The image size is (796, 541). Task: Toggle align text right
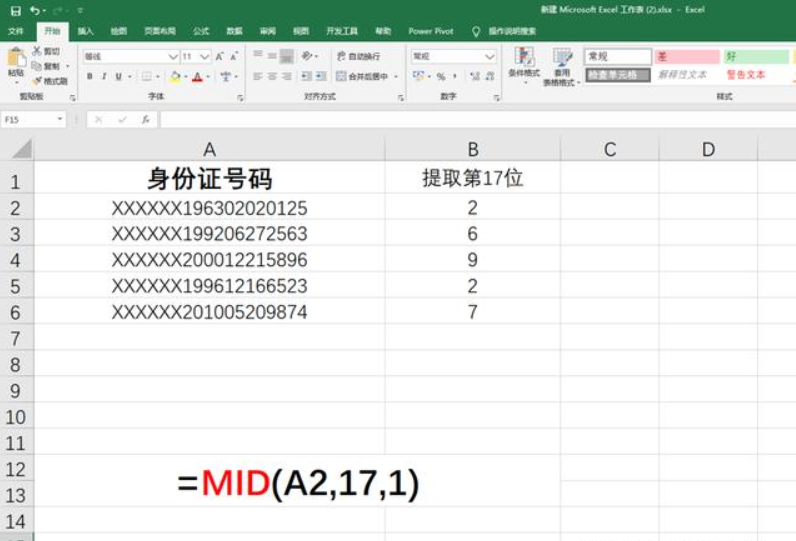coord(287,76)
